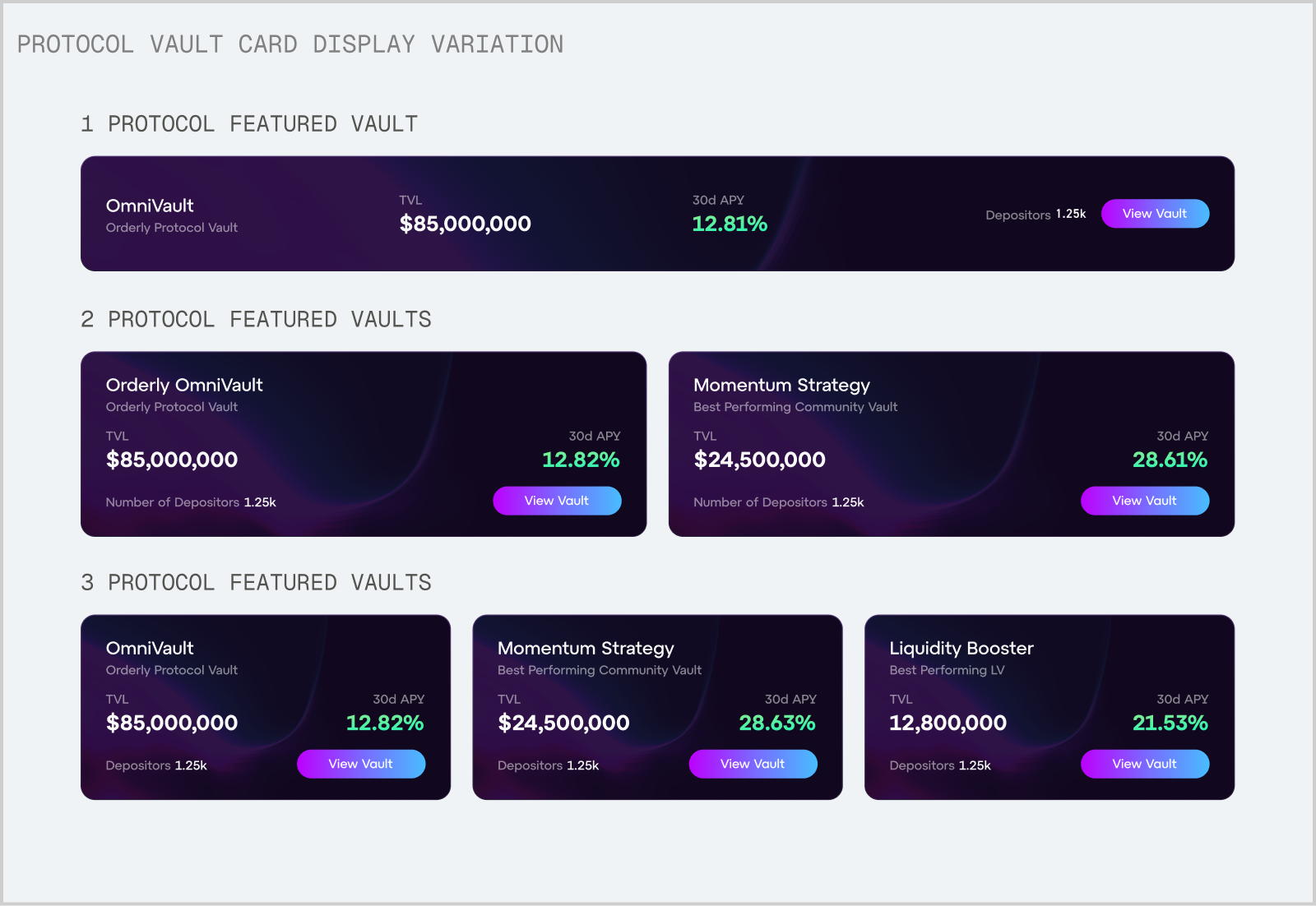Image resolution: width=1316 pixels, height=906 pixels.
Task: Click the Liquidity Booster vault name
Action: [x=961, y=648]
